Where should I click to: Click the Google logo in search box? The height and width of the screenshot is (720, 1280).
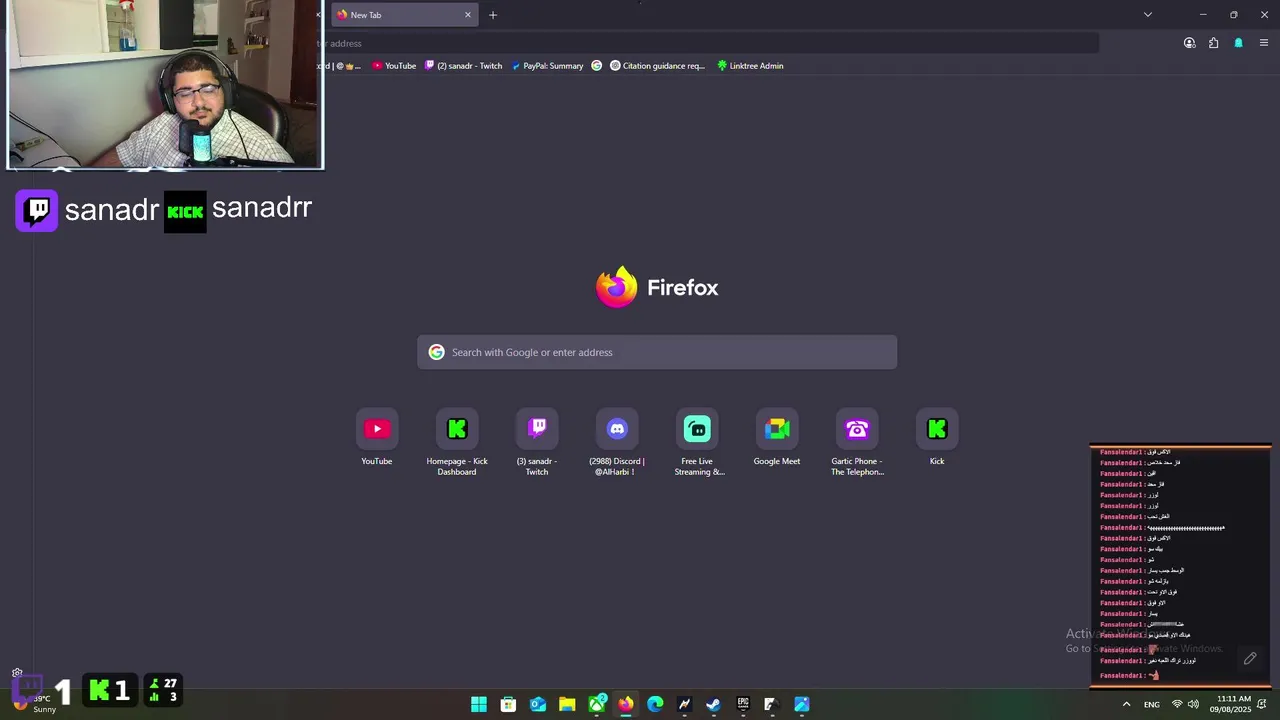[436, 352]
